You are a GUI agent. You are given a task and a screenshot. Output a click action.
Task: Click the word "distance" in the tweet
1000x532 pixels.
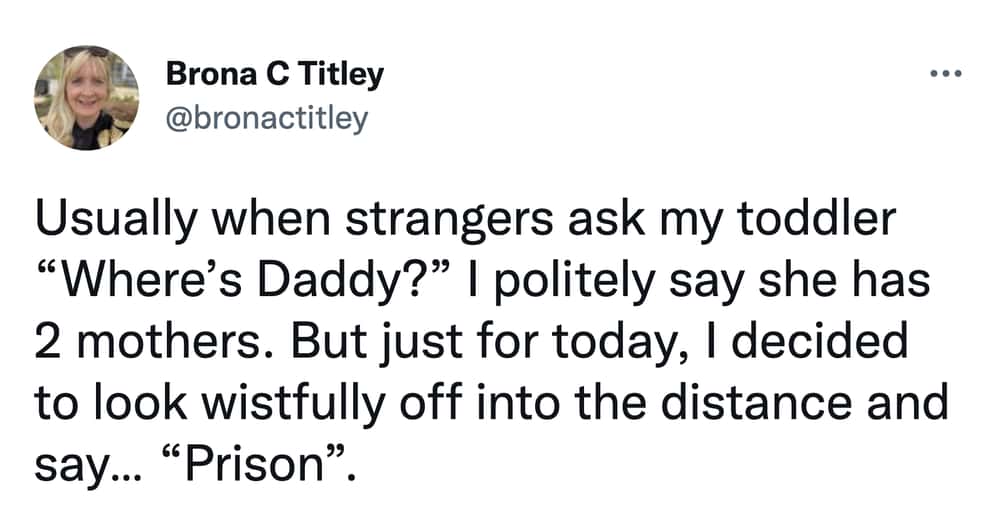[756, 402]
